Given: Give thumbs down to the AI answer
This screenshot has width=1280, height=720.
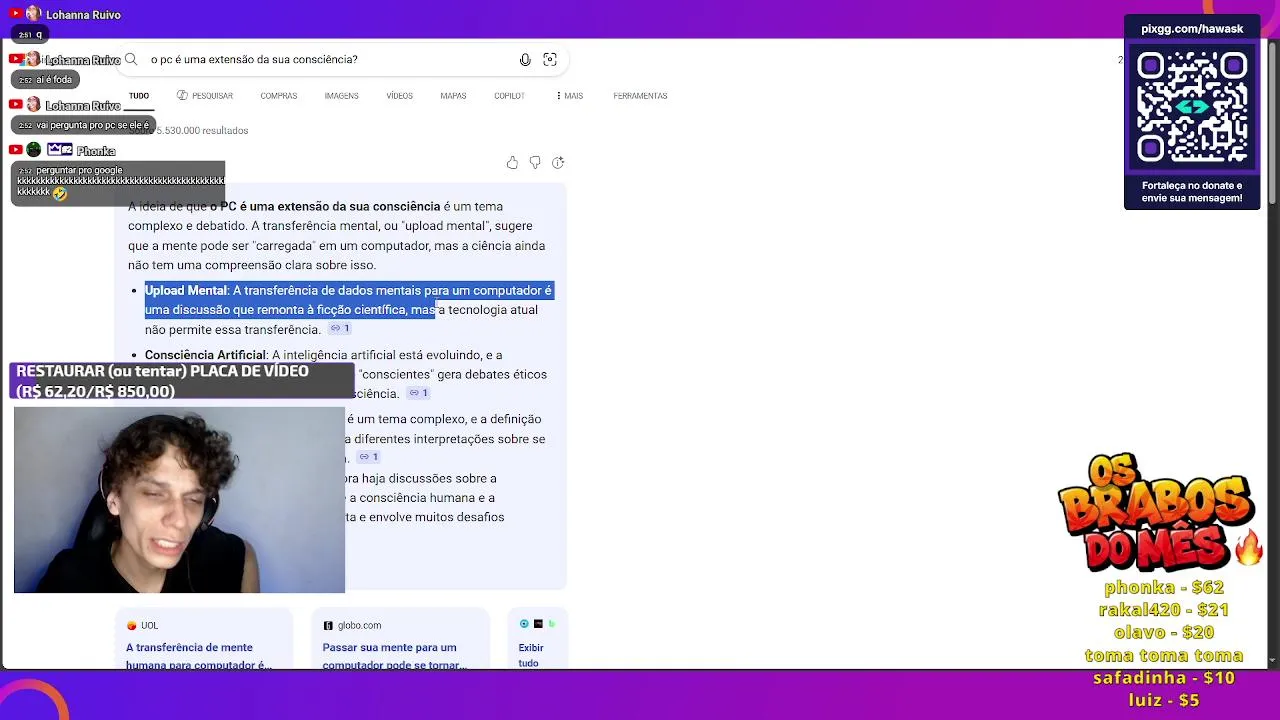Looking at the screenshot, I should [535, 163].
